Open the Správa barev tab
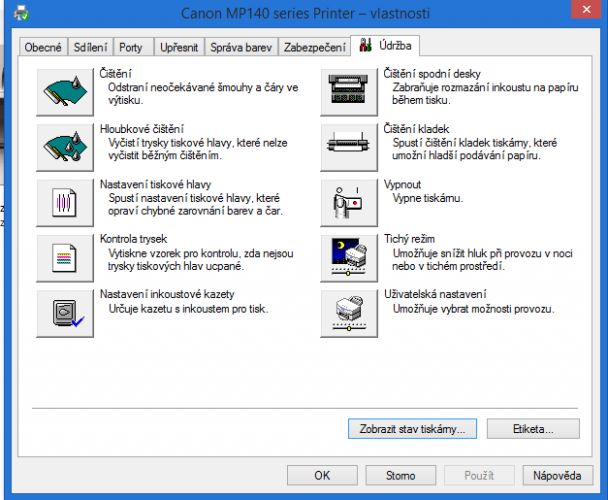 [x=241, y=47]
